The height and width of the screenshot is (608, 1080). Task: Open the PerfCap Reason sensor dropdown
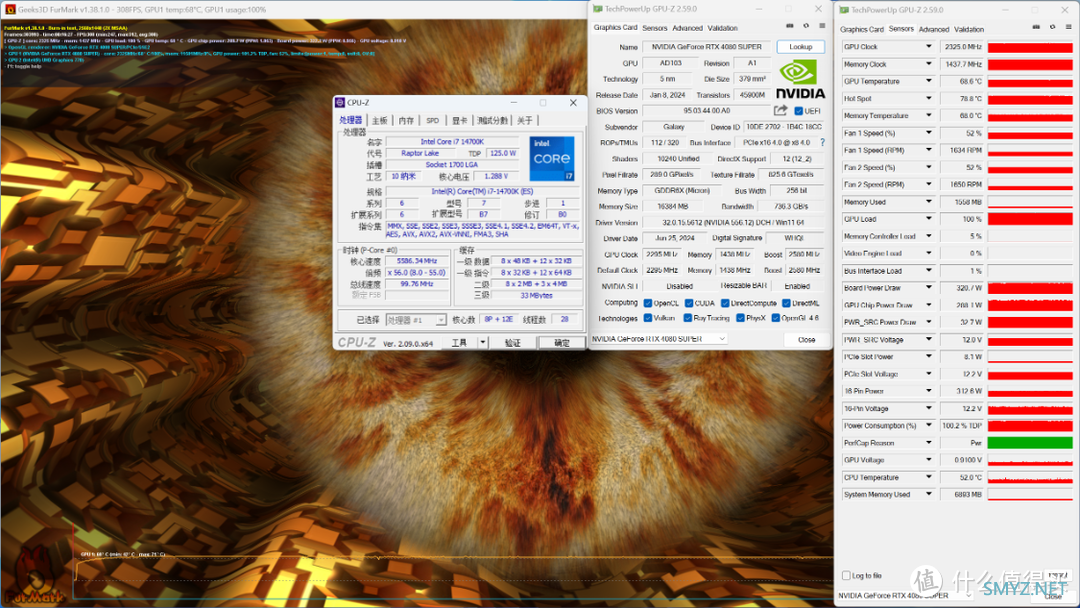tap(928, 443)
